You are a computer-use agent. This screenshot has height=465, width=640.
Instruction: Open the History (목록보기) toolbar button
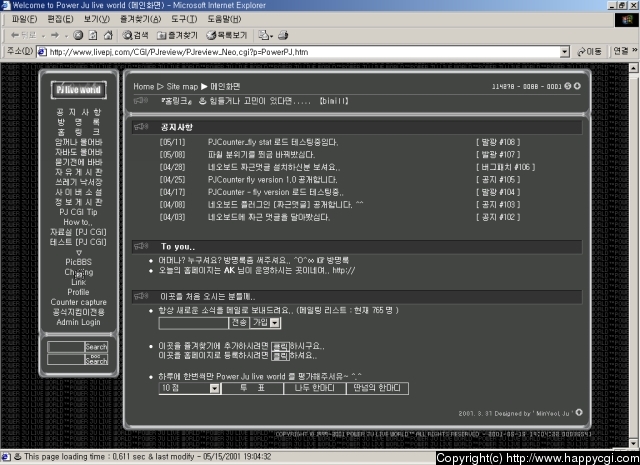coord(227,36)
